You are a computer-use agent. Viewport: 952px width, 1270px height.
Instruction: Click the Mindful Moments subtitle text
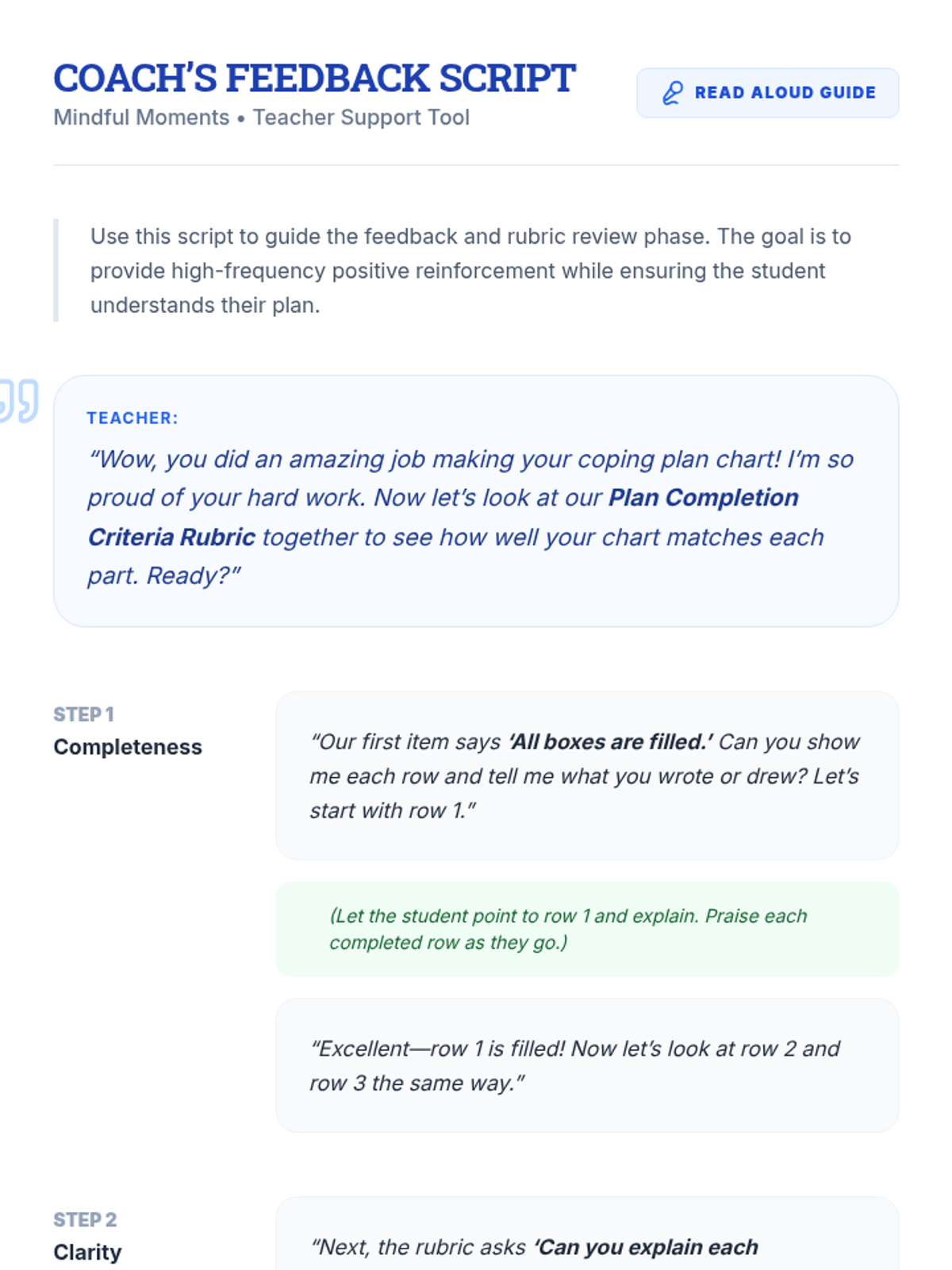(262, 117)
